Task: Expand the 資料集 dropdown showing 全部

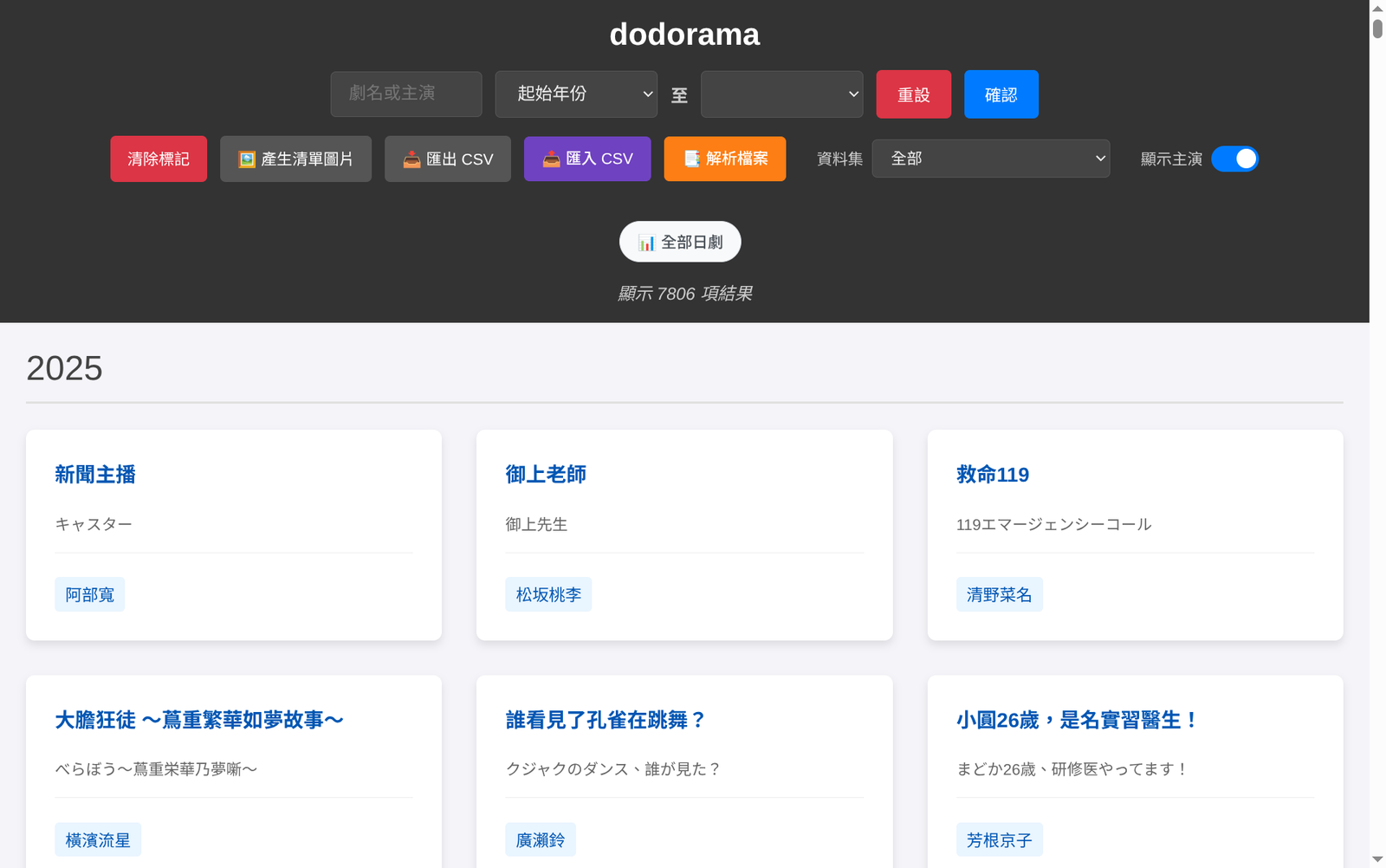Action: [x=991, y=159]
